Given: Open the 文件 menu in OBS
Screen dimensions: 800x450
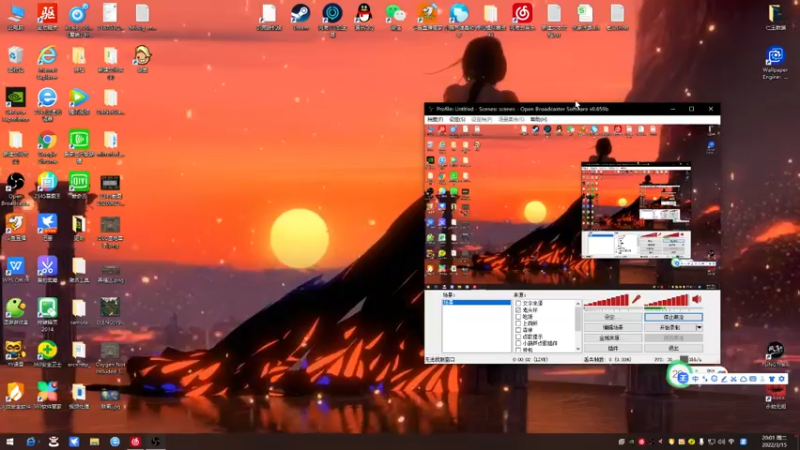Looking at the screenshot, I should point(435,119).
